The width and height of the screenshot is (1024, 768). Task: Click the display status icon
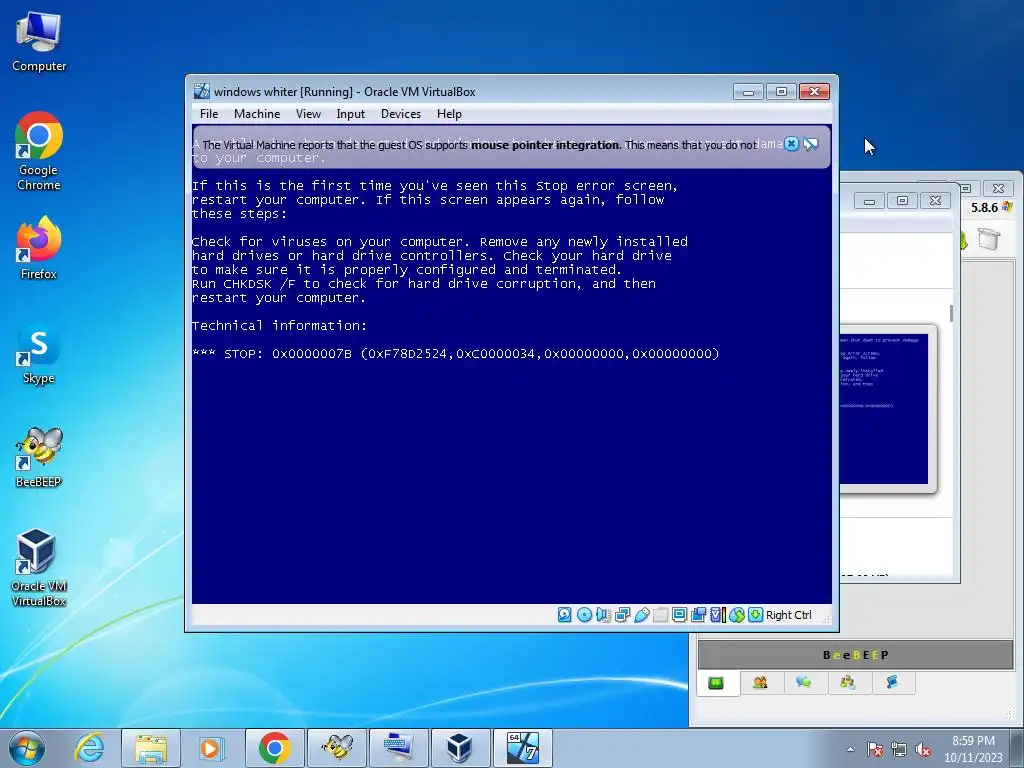coord(679,615)
